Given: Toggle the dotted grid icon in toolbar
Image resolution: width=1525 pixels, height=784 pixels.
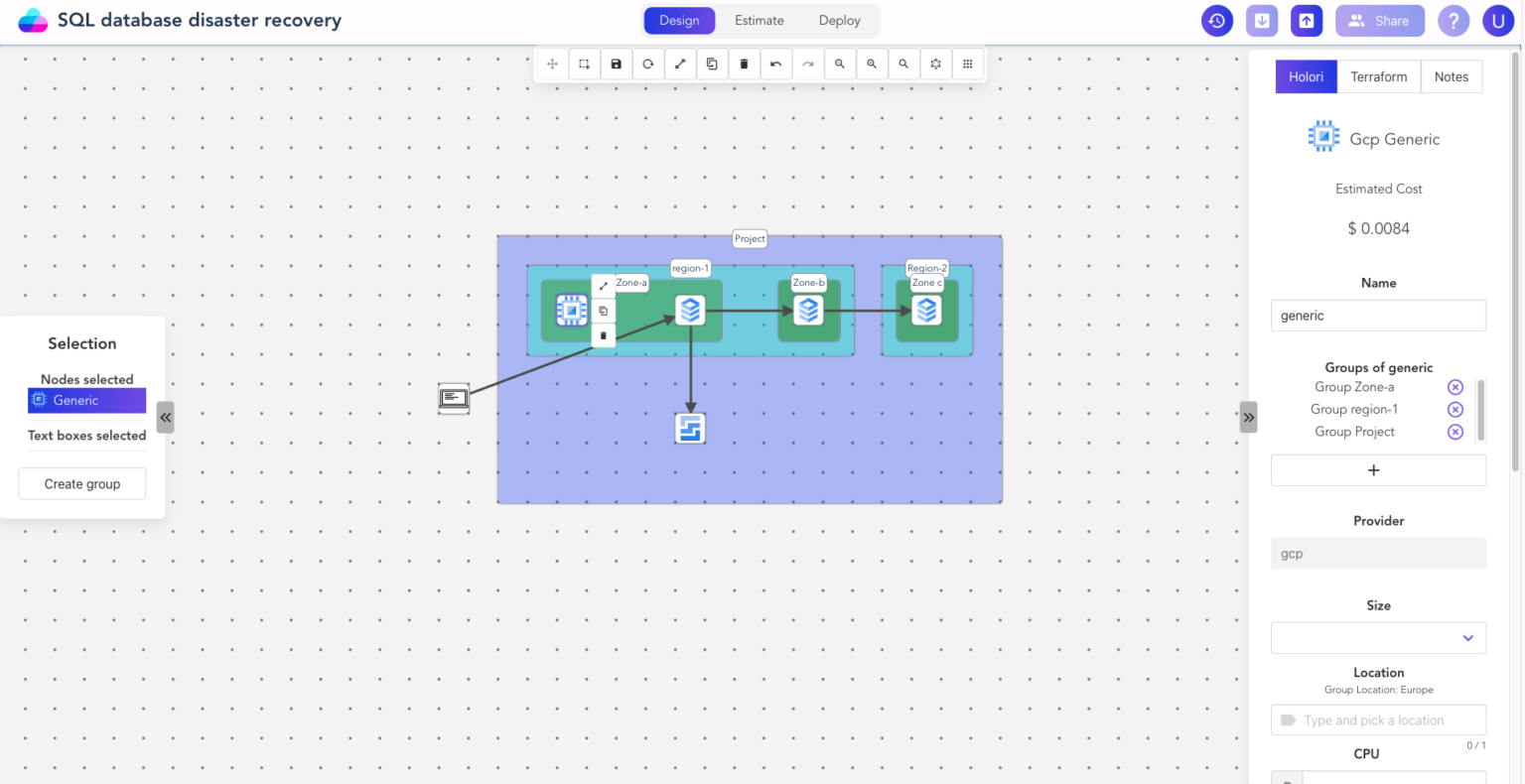Looking at the screenshot, I should click(967, 65).
